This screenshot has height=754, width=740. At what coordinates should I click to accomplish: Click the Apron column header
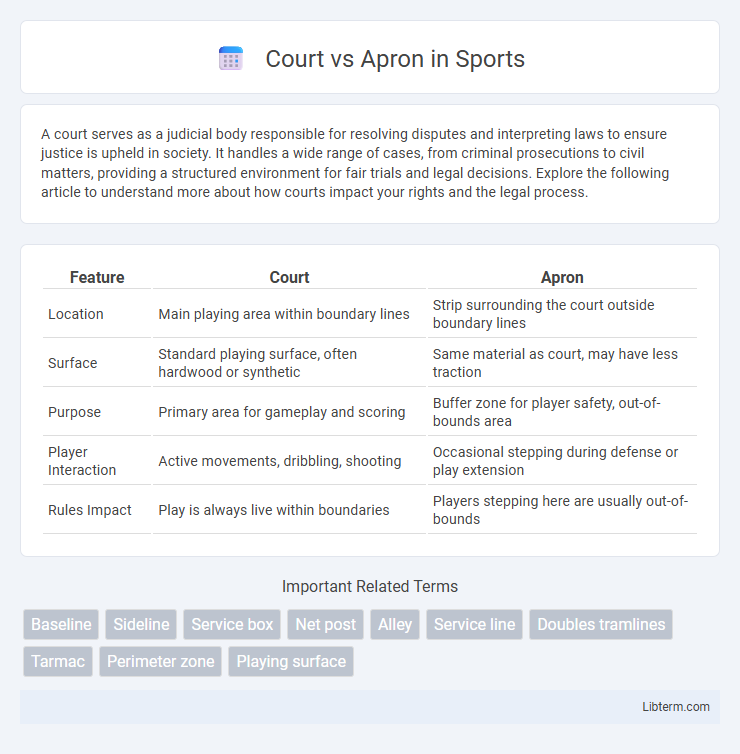(x=562, y=277)
